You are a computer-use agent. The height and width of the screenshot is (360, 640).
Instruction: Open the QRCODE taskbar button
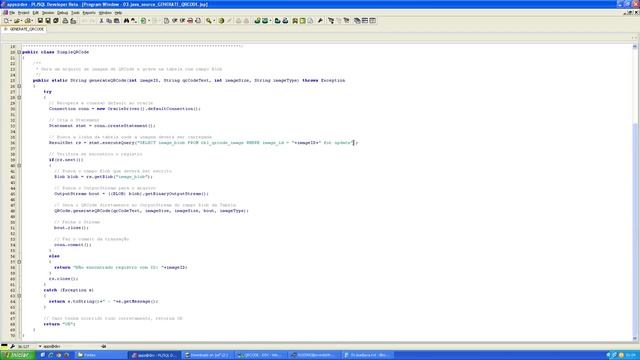click(260, 355)
